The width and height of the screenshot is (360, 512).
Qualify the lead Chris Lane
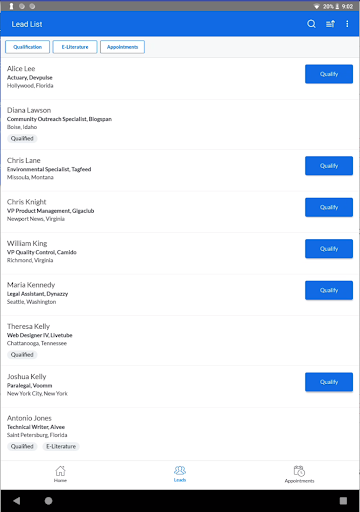click(329, 166)
